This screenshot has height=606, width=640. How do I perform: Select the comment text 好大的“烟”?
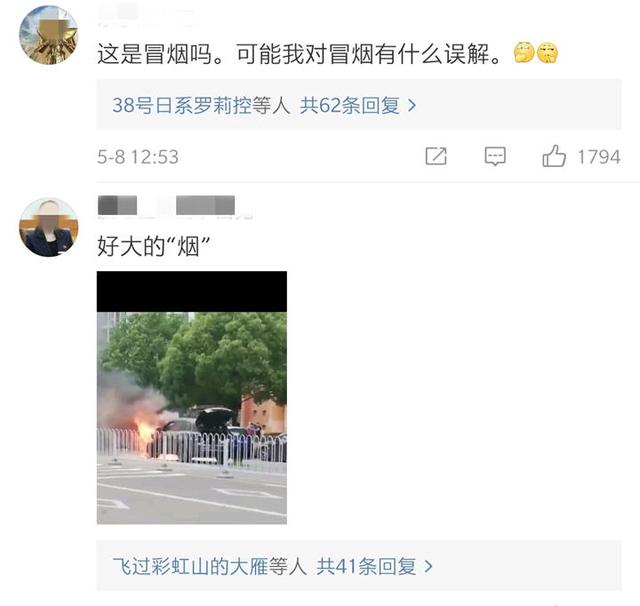[x=153, y=247]
